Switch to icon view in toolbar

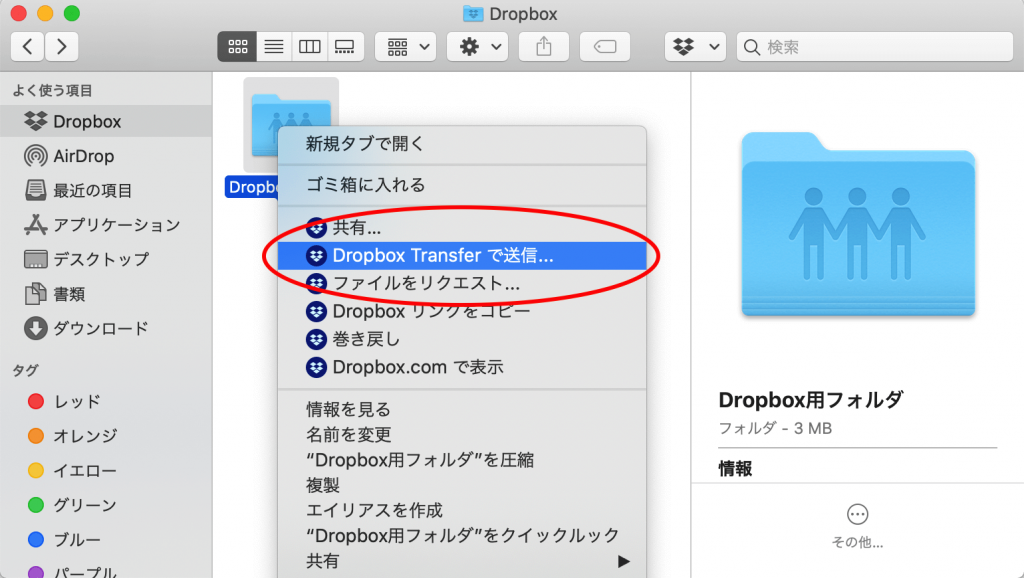pyautogui.click(x=237, y=46)
